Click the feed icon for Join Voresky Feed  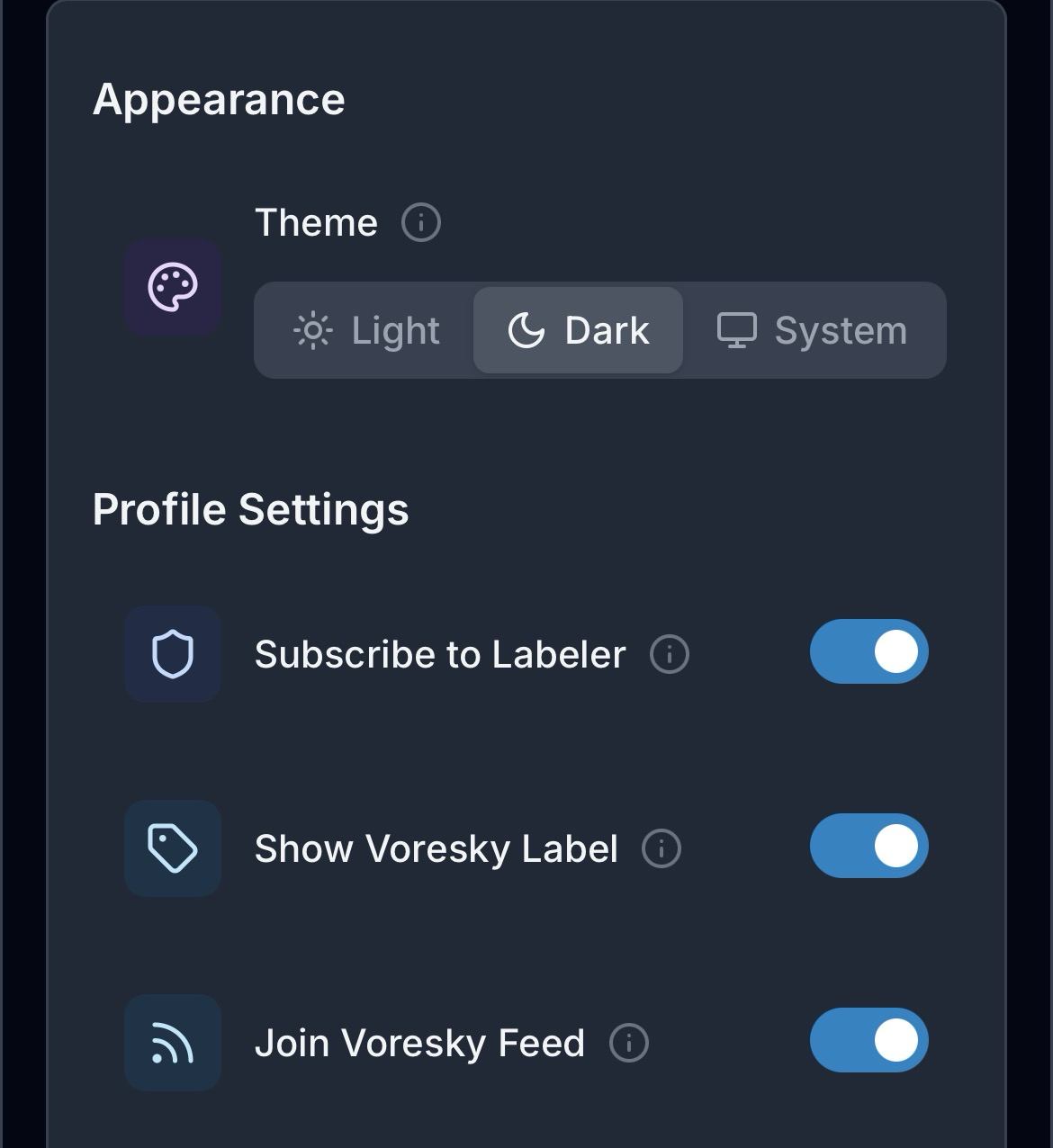tap(173, 1043)
